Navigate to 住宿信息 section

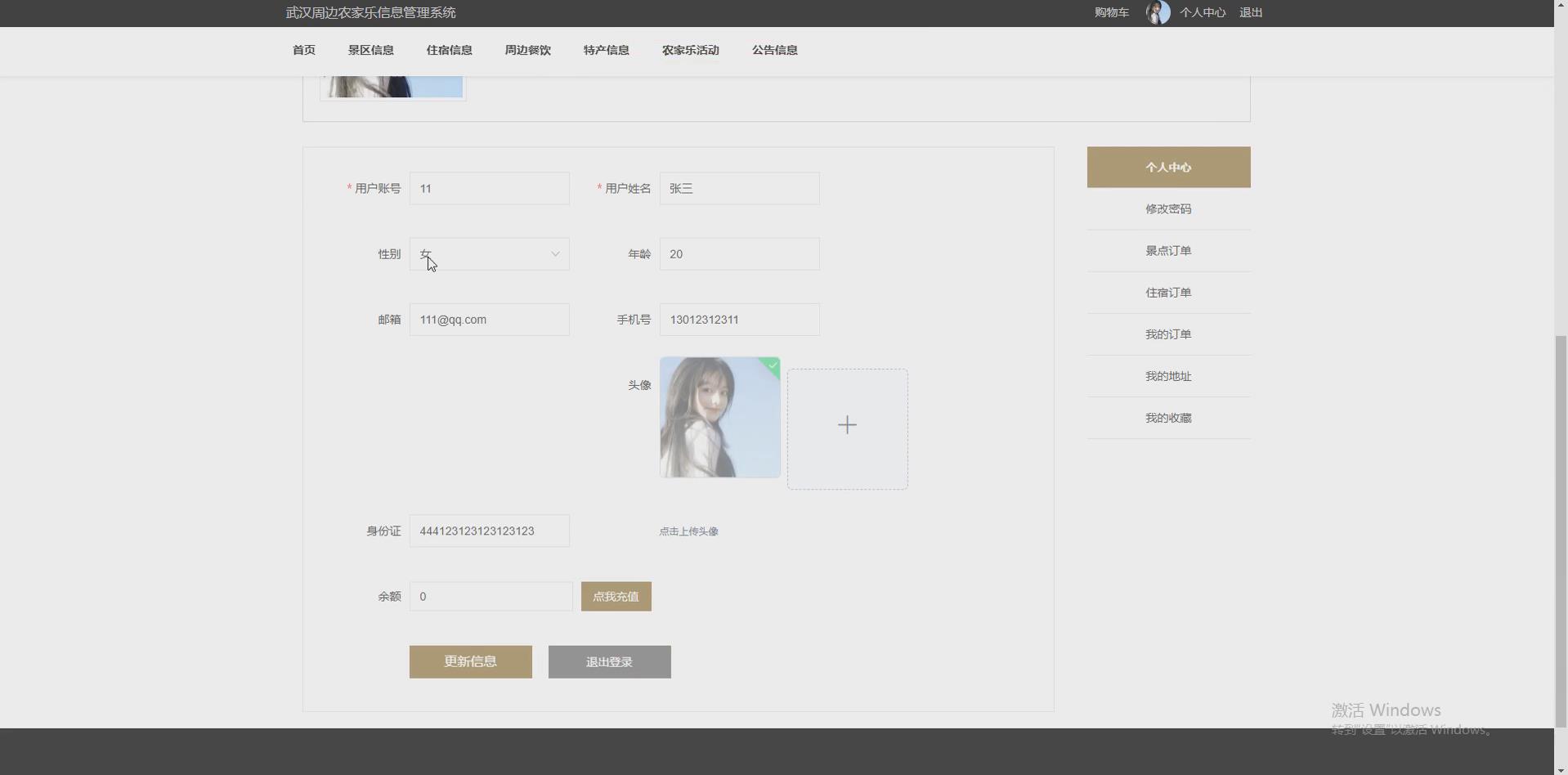pos(448,50)
